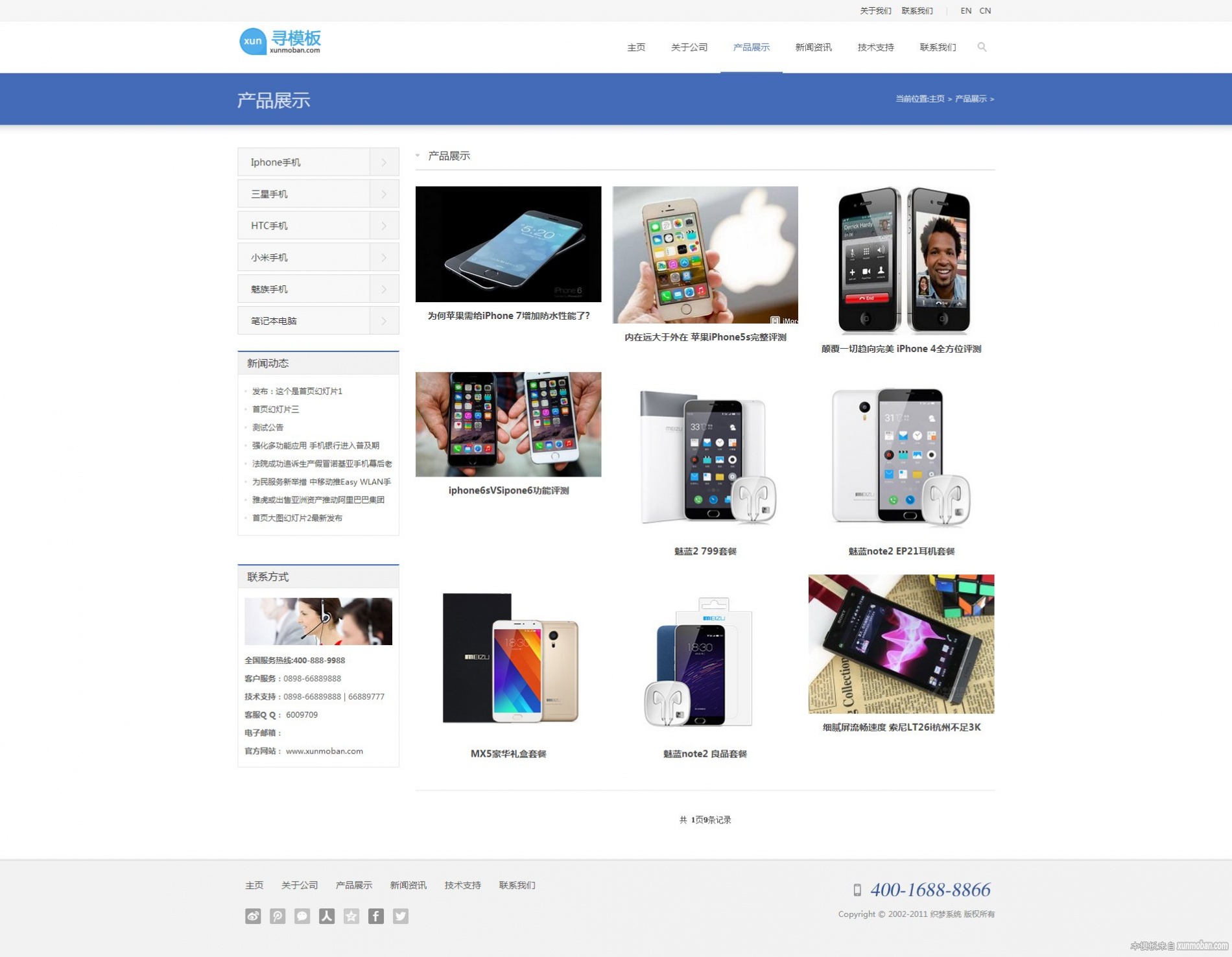
Task: Open the Tencent Weibo icon in footer
Action: pos(278,916)
